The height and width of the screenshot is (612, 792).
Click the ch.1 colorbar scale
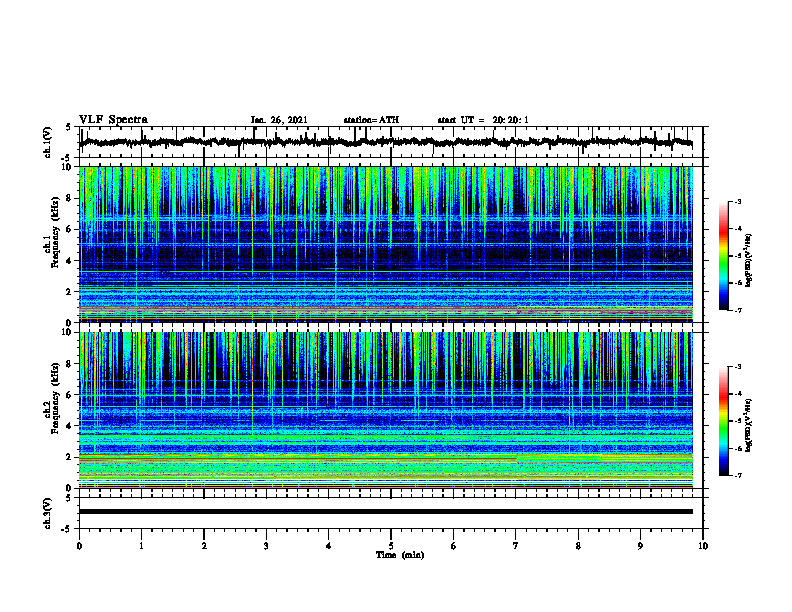pos(724,256)
